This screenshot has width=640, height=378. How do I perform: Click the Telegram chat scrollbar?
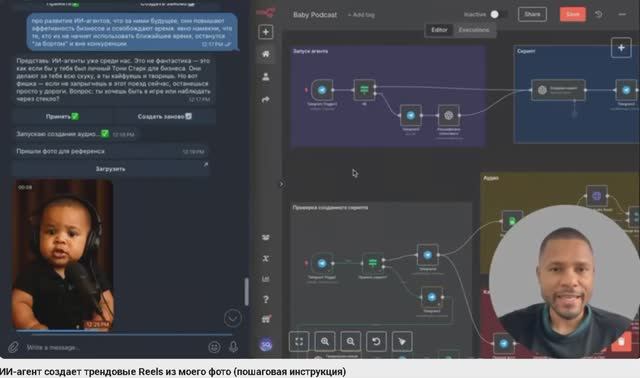pos(247,291)
